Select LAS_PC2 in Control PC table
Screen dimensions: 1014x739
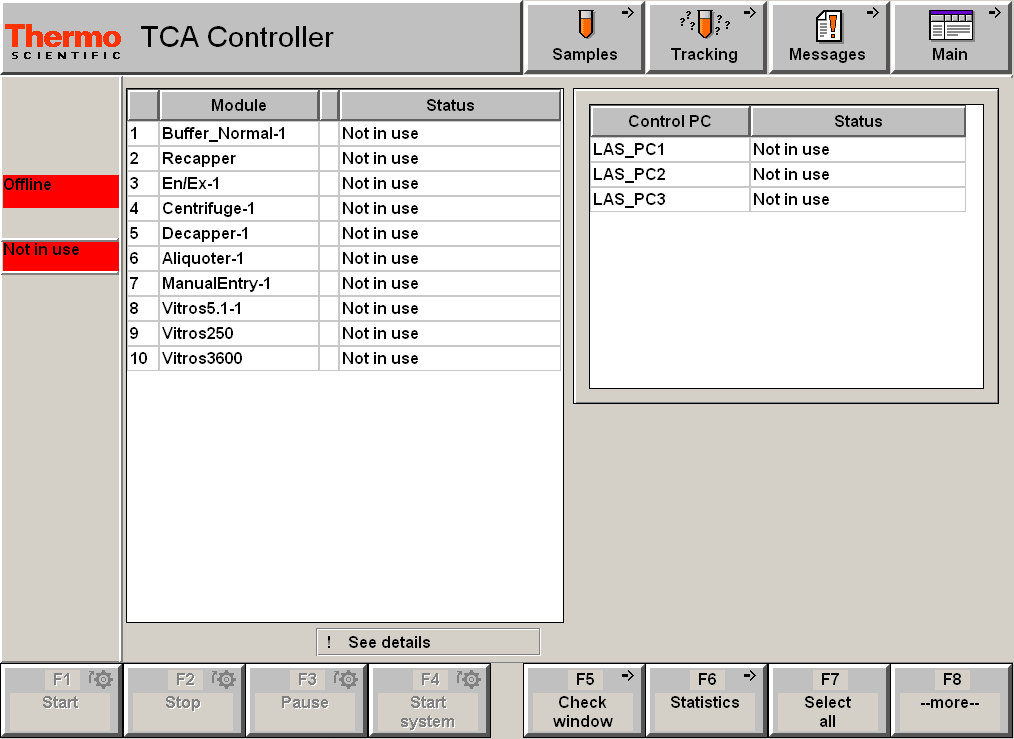778,175
